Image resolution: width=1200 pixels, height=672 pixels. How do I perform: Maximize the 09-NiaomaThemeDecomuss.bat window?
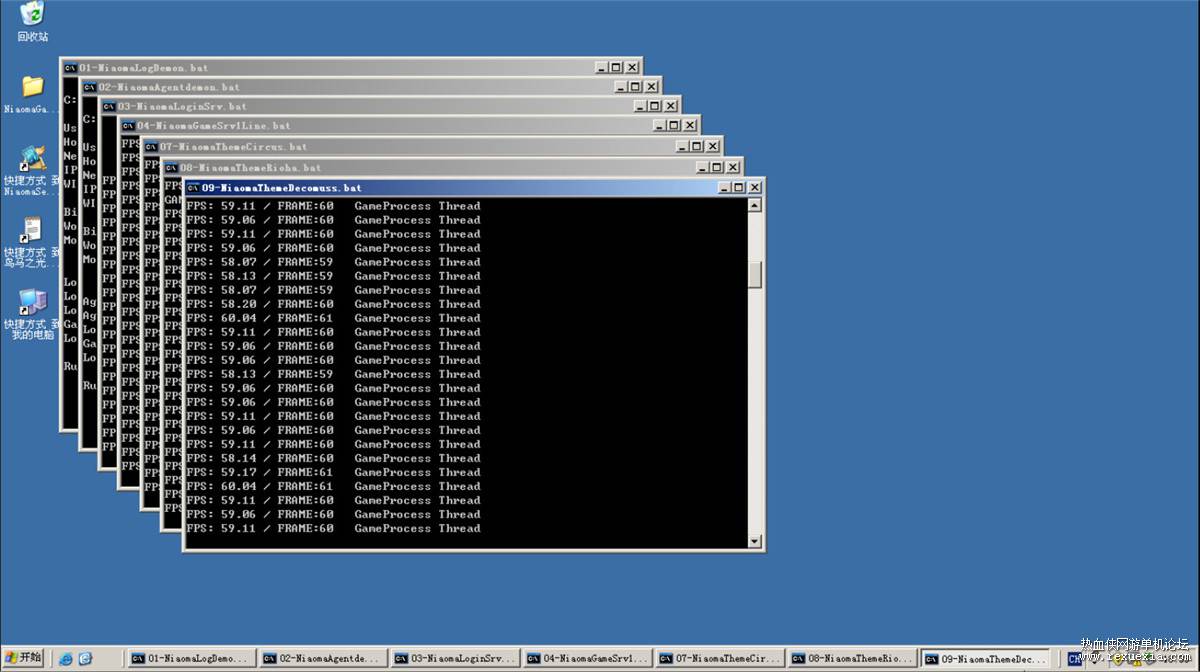click(x=738, y=188)
